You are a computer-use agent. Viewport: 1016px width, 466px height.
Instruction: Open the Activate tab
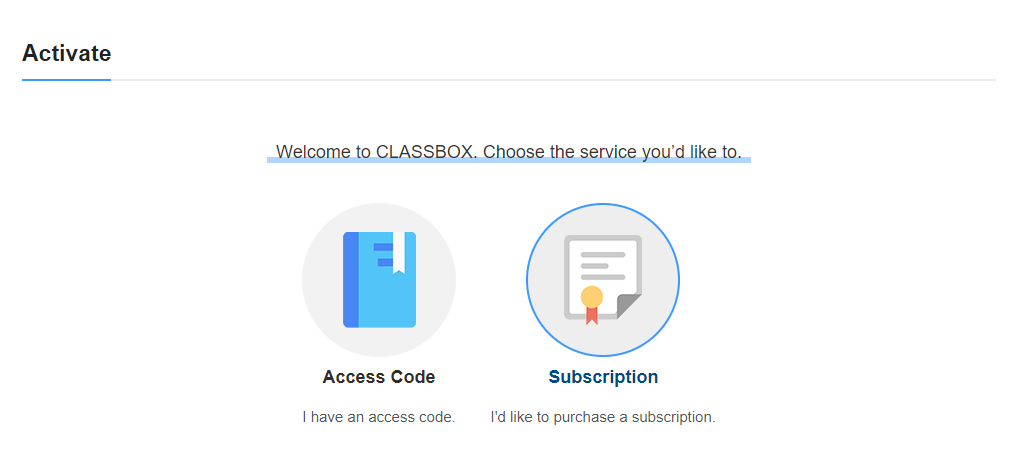(x=66, y=53)
